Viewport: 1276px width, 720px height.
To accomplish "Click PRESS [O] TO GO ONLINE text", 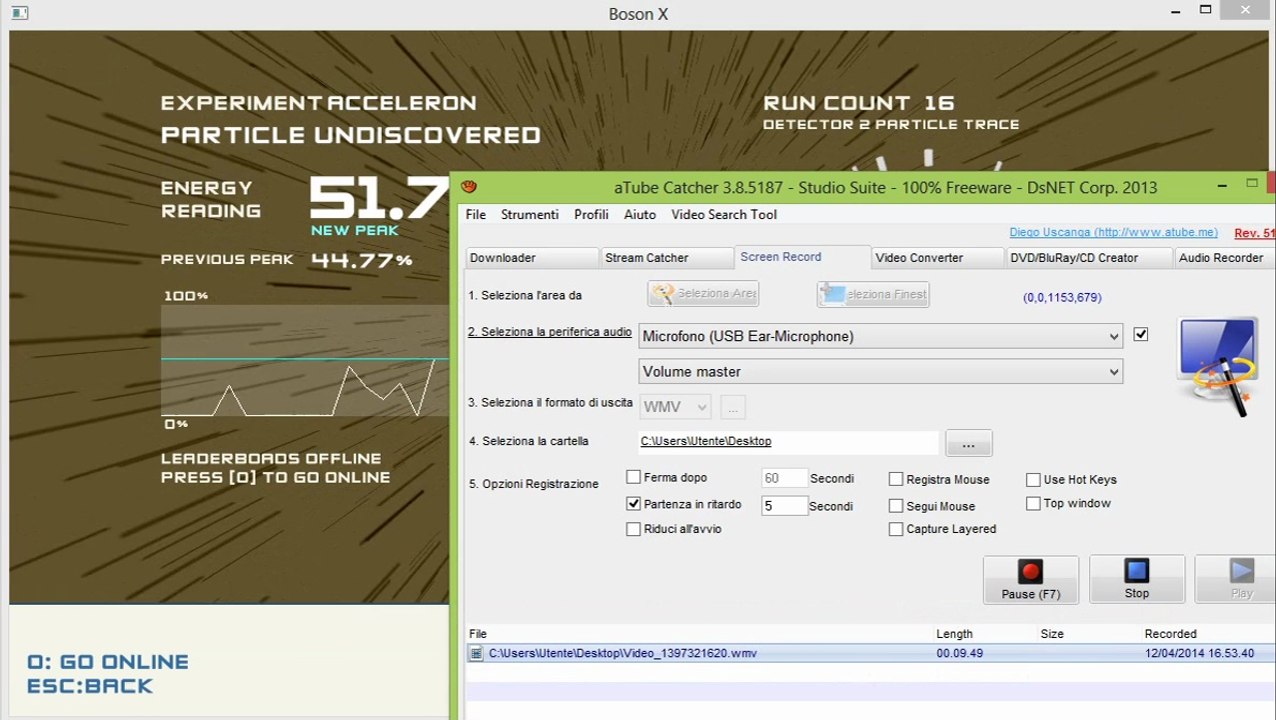I will (x=276, y=477).
